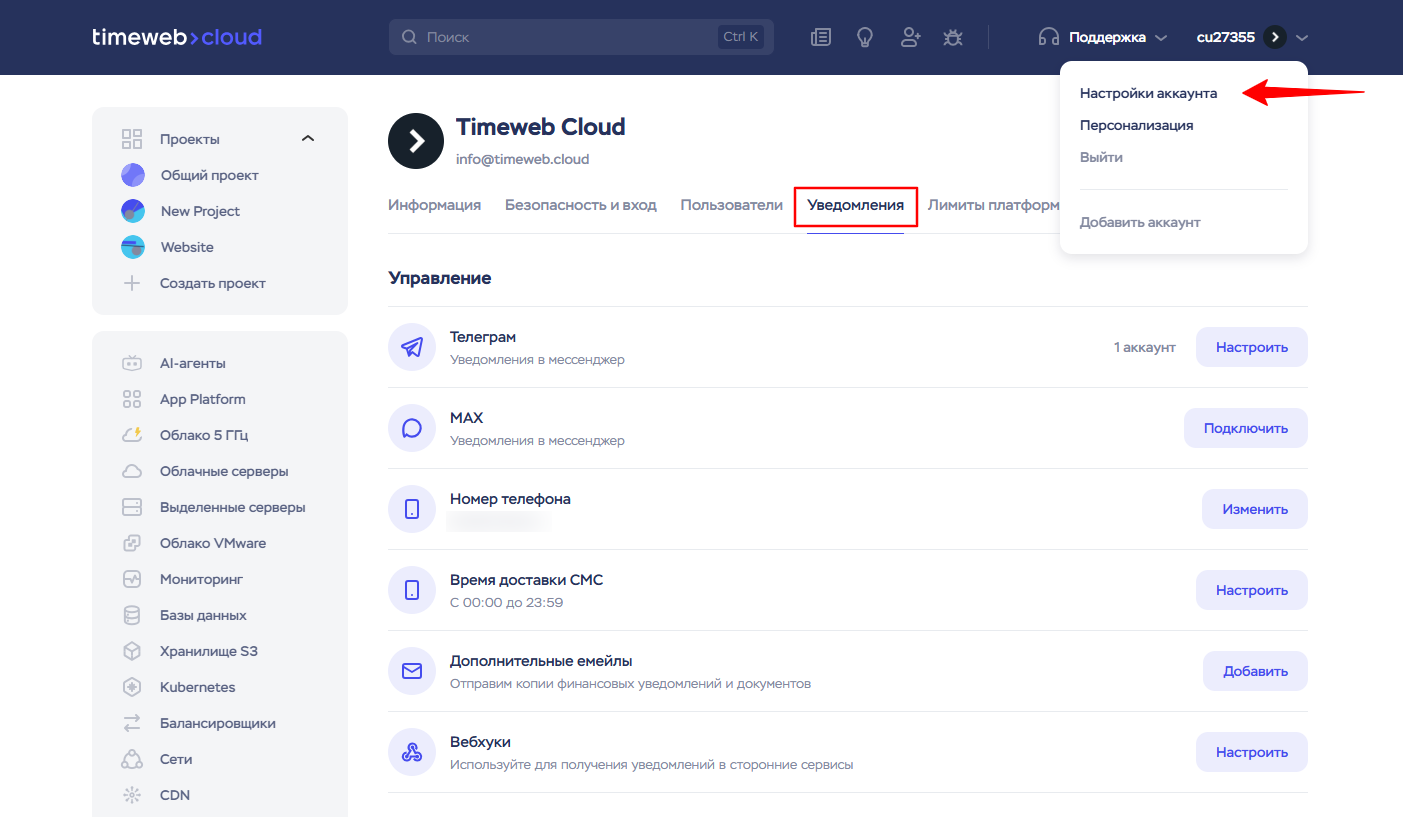
Task: Click the App Platform sidebar icon
Action: click(x=132, y=399)
